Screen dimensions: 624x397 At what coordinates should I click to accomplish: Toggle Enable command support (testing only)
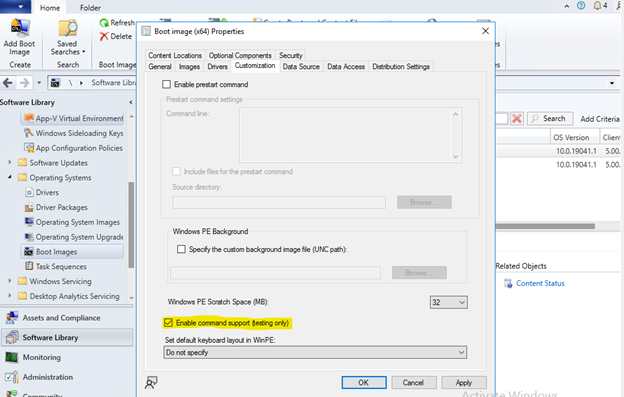[168, 323]
